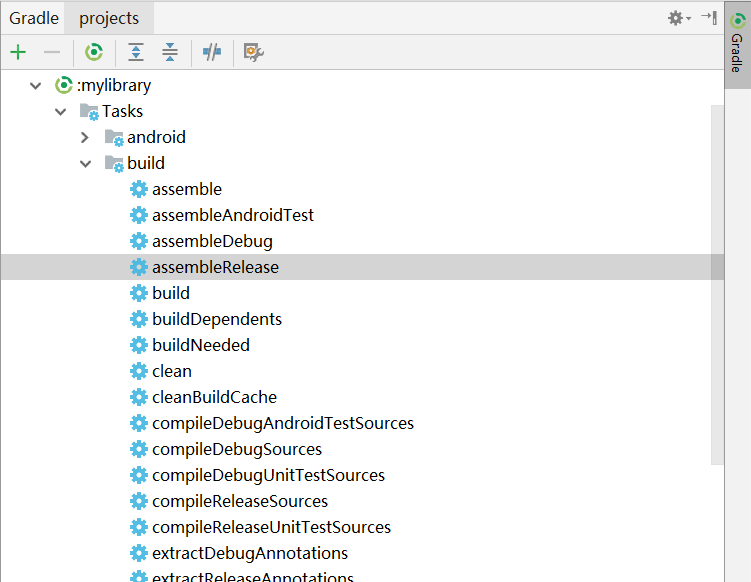The height and width of the screenshot is (582, 751).
Task: Select the buildDependents task name
Action: tap(217, 320)
